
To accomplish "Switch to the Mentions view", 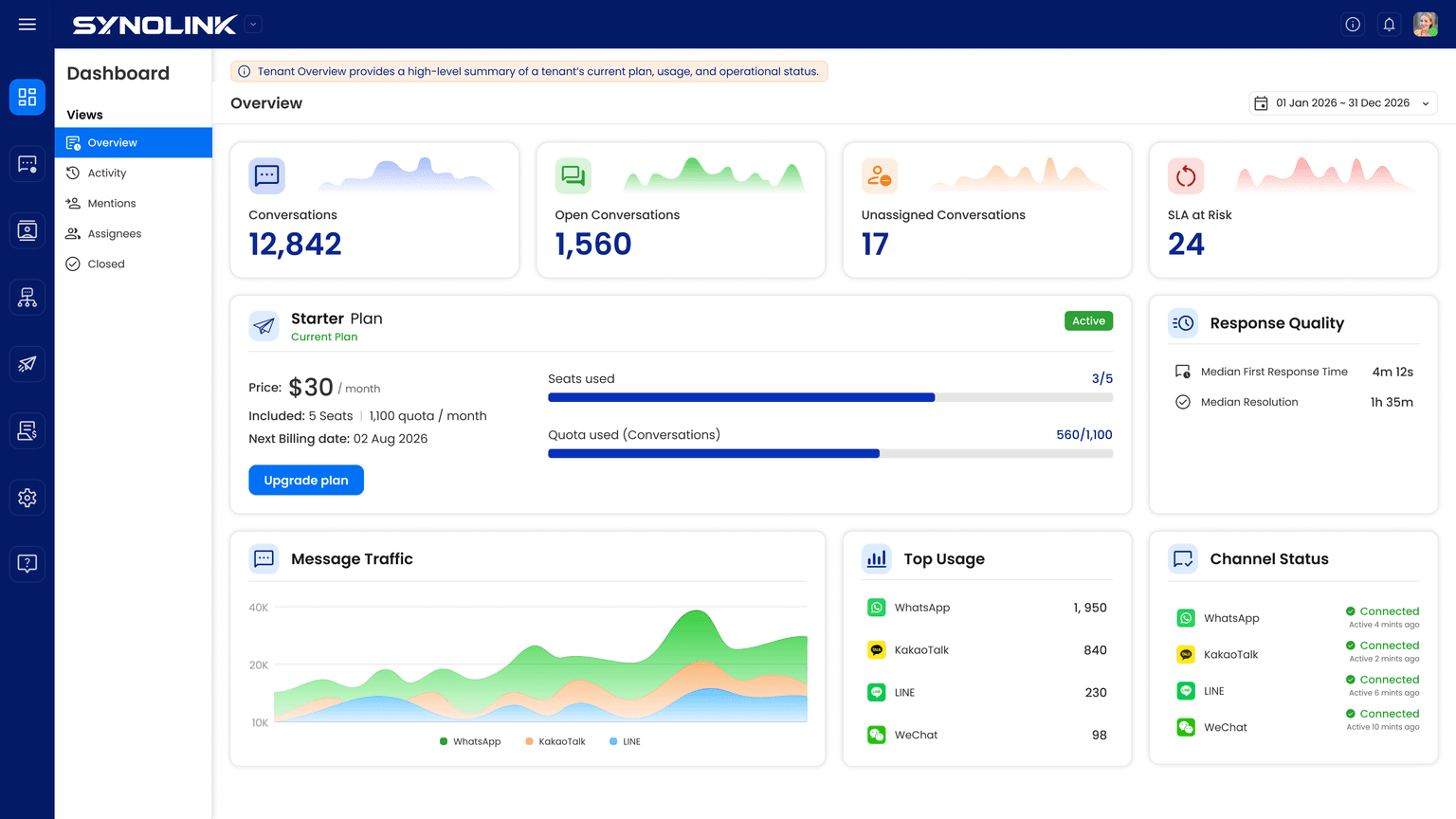I will coord(134,203).
